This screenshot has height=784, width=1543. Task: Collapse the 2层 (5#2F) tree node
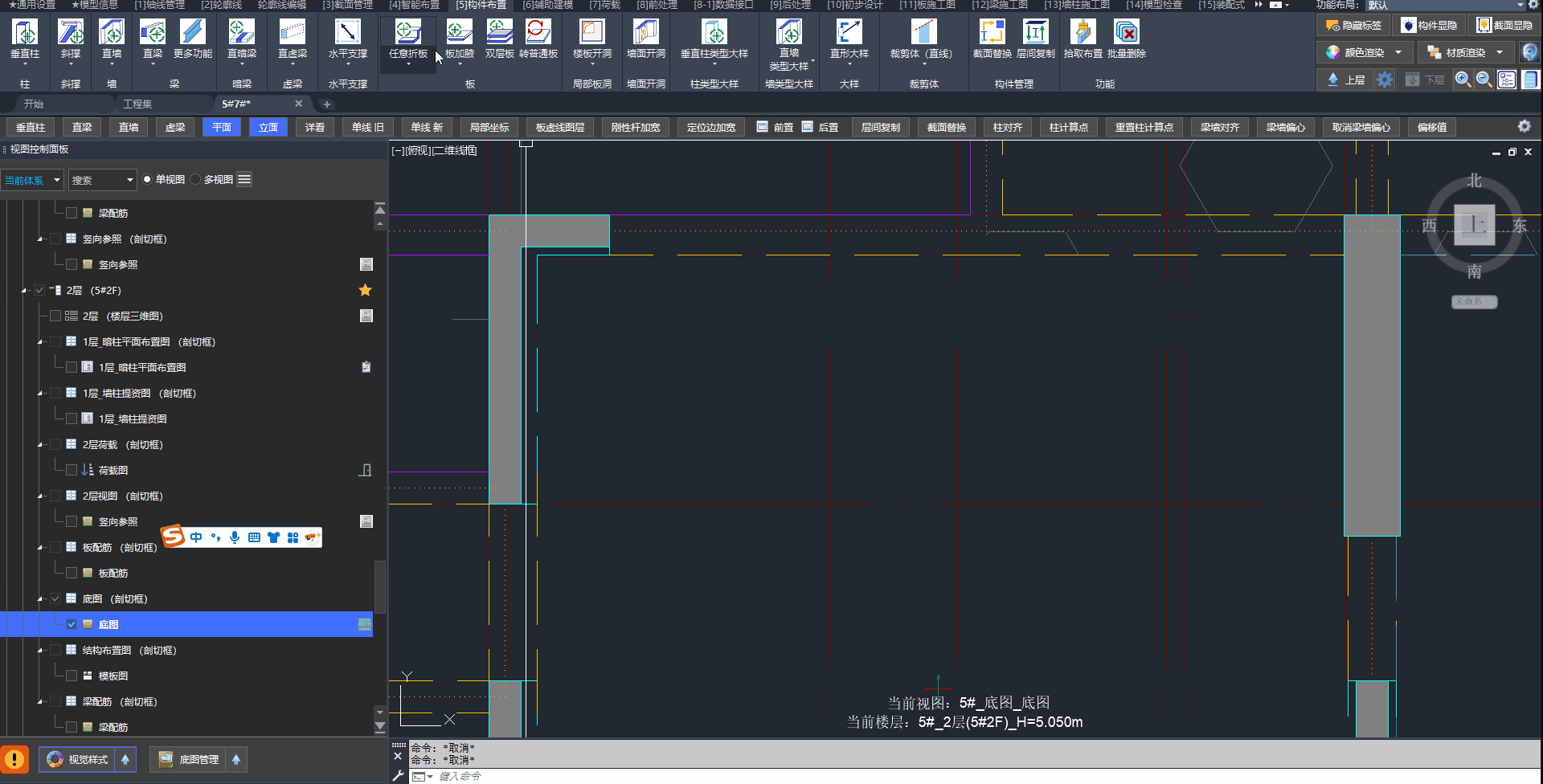(24, 291)
